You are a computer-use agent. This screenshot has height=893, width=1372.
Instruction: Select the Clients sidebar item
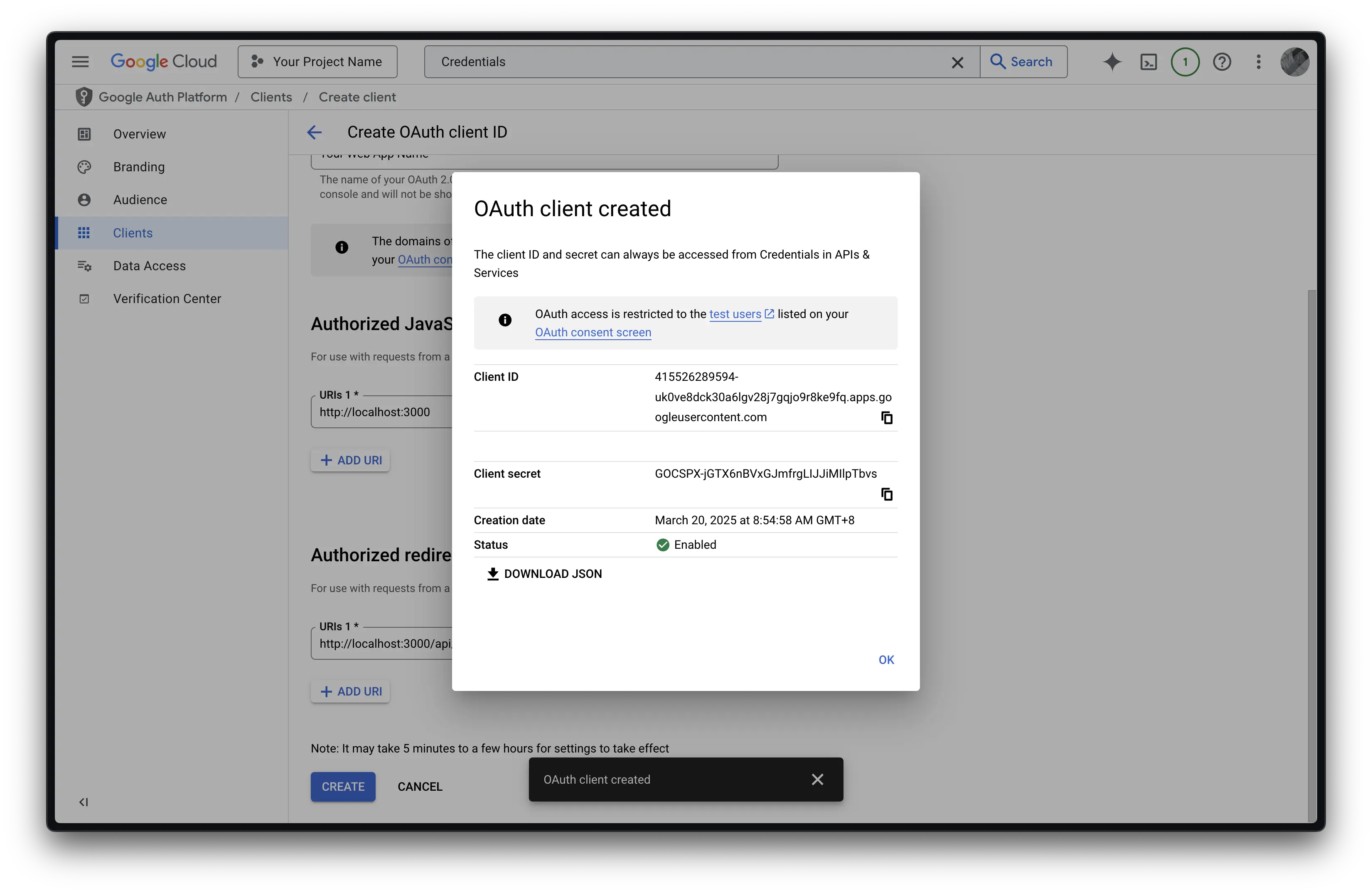click(x=172, y=233)
